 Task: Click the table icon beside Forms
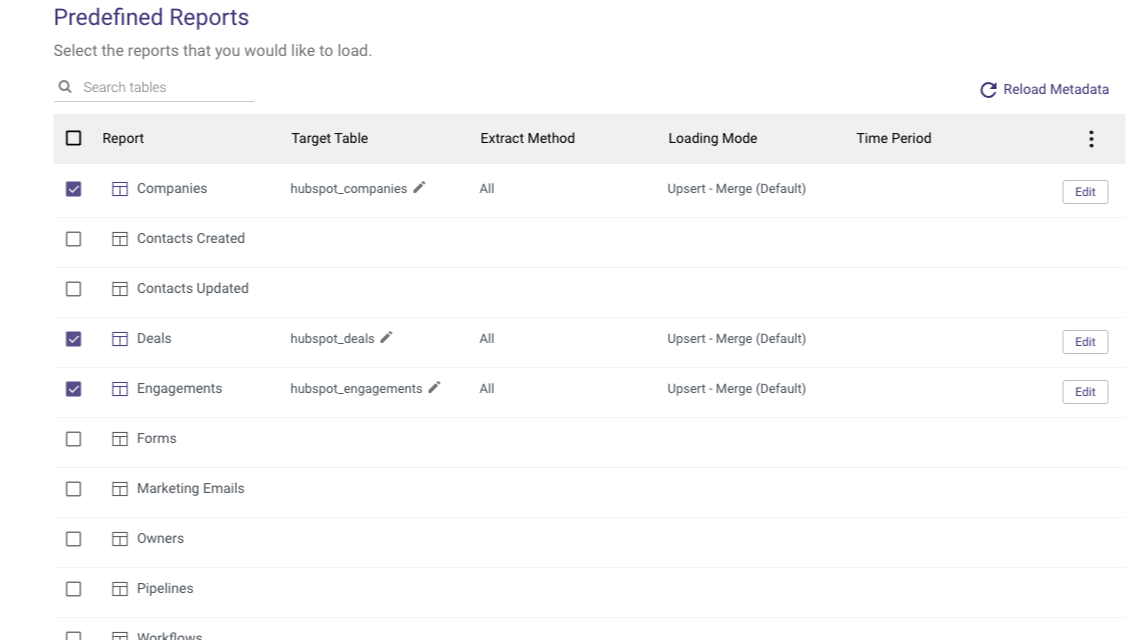120,438
